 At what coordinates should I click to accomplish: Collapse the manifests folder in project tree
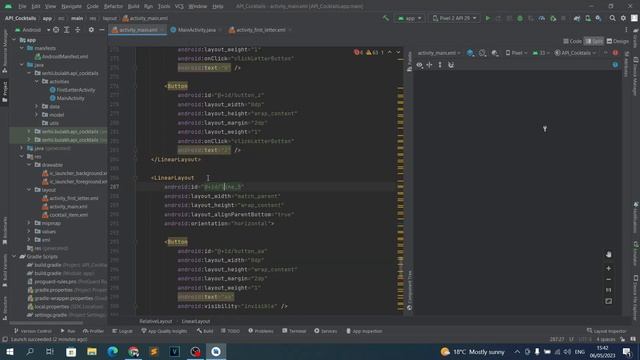click(x=22, y=48)
